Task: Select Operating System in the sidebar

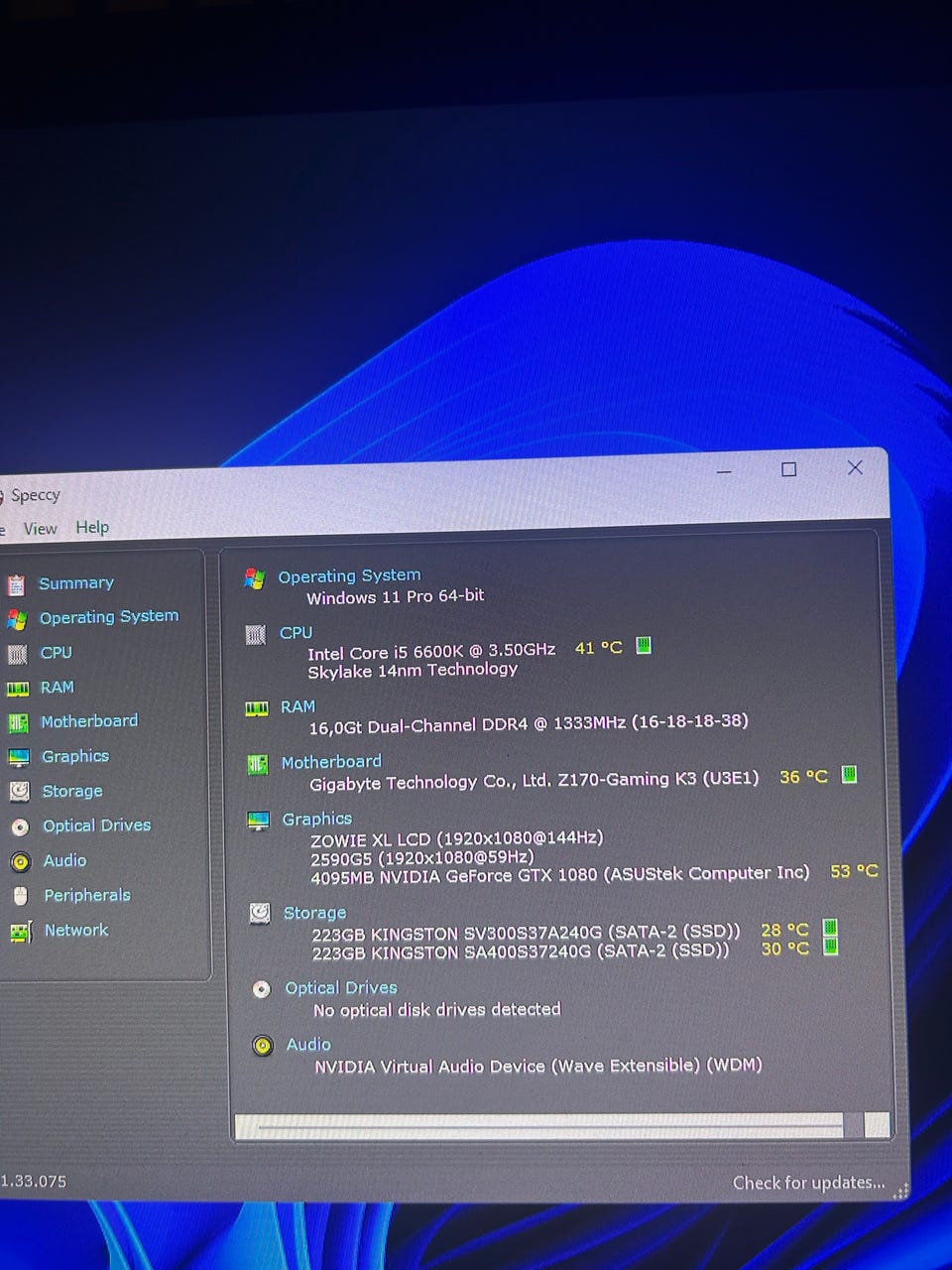Action: tap(109, 617)
